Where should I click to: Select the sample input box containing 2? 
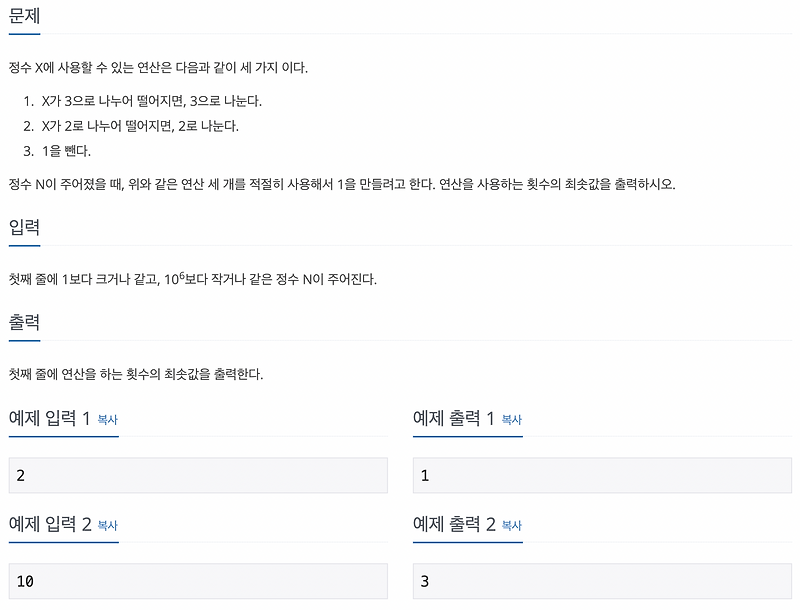[x=200, y=475]
